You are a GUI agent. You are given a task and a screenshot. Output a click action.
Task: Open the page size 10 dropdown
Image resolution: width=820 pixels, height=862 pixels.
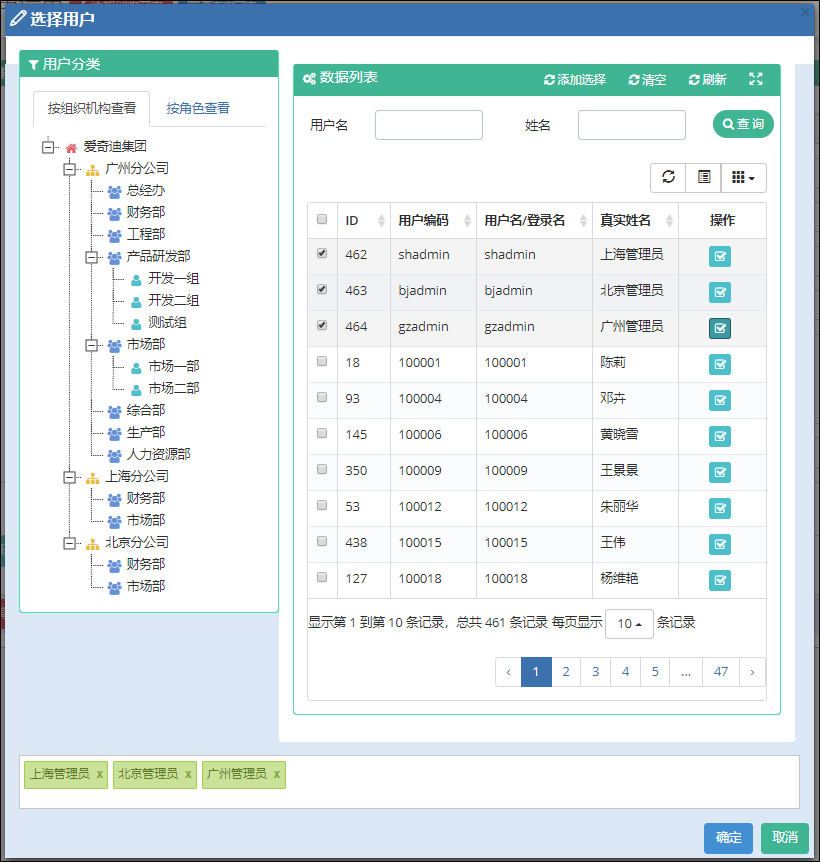pyautogui.click(x=629, y=623)
